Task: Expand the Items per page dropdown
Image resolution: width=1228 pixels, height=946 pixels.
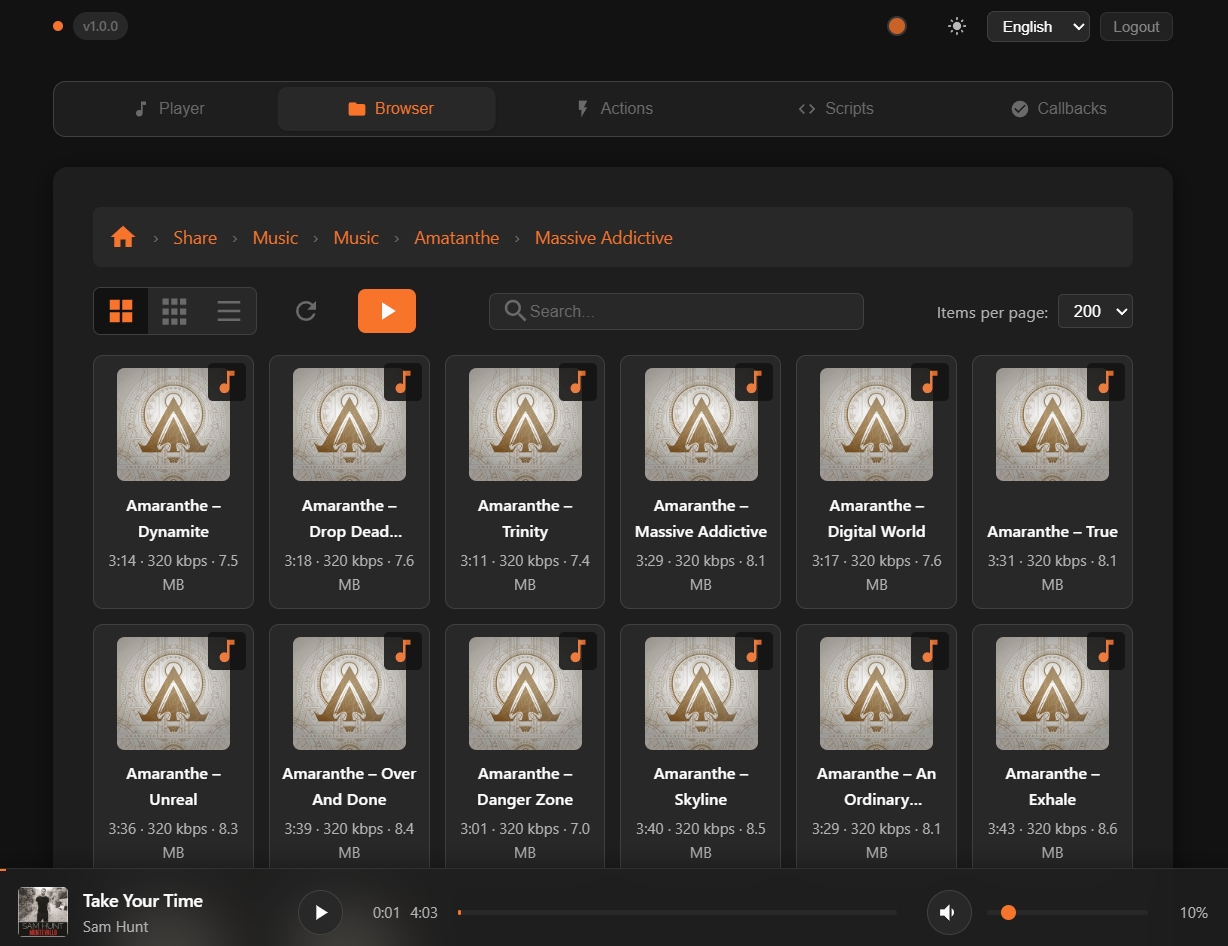Action: (1095, 311)
